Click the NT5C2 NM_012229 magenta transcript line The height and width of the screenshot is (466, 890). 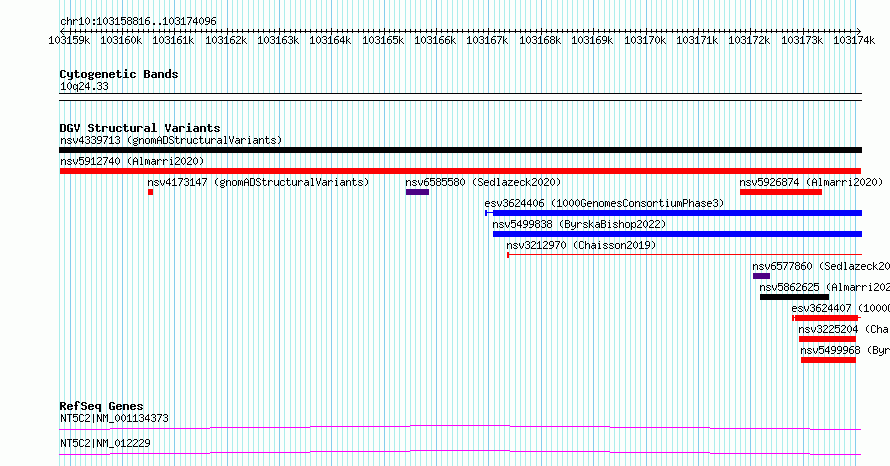click(460, 452)
